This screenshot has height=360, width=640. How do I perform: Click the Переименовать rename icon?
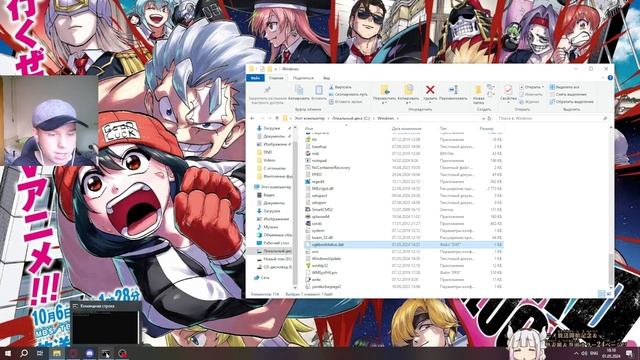[453, 89]
